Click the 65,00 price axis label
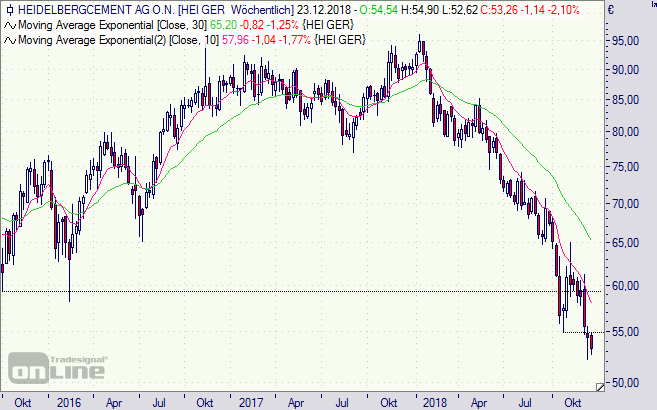This screenshot has height=410, width=657. [625, 243]
